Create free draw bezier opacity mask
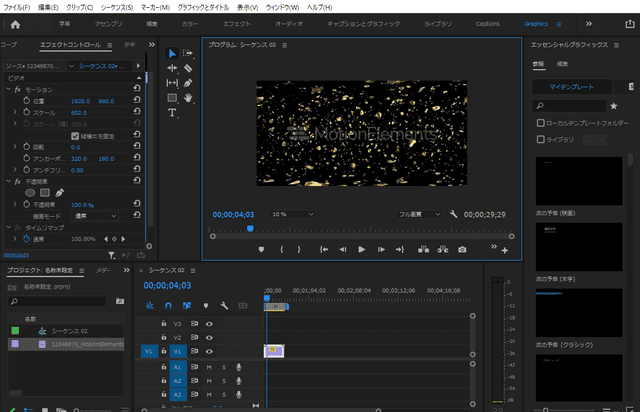The width and height of the screenshot is (640, 412). click(60, 193)
